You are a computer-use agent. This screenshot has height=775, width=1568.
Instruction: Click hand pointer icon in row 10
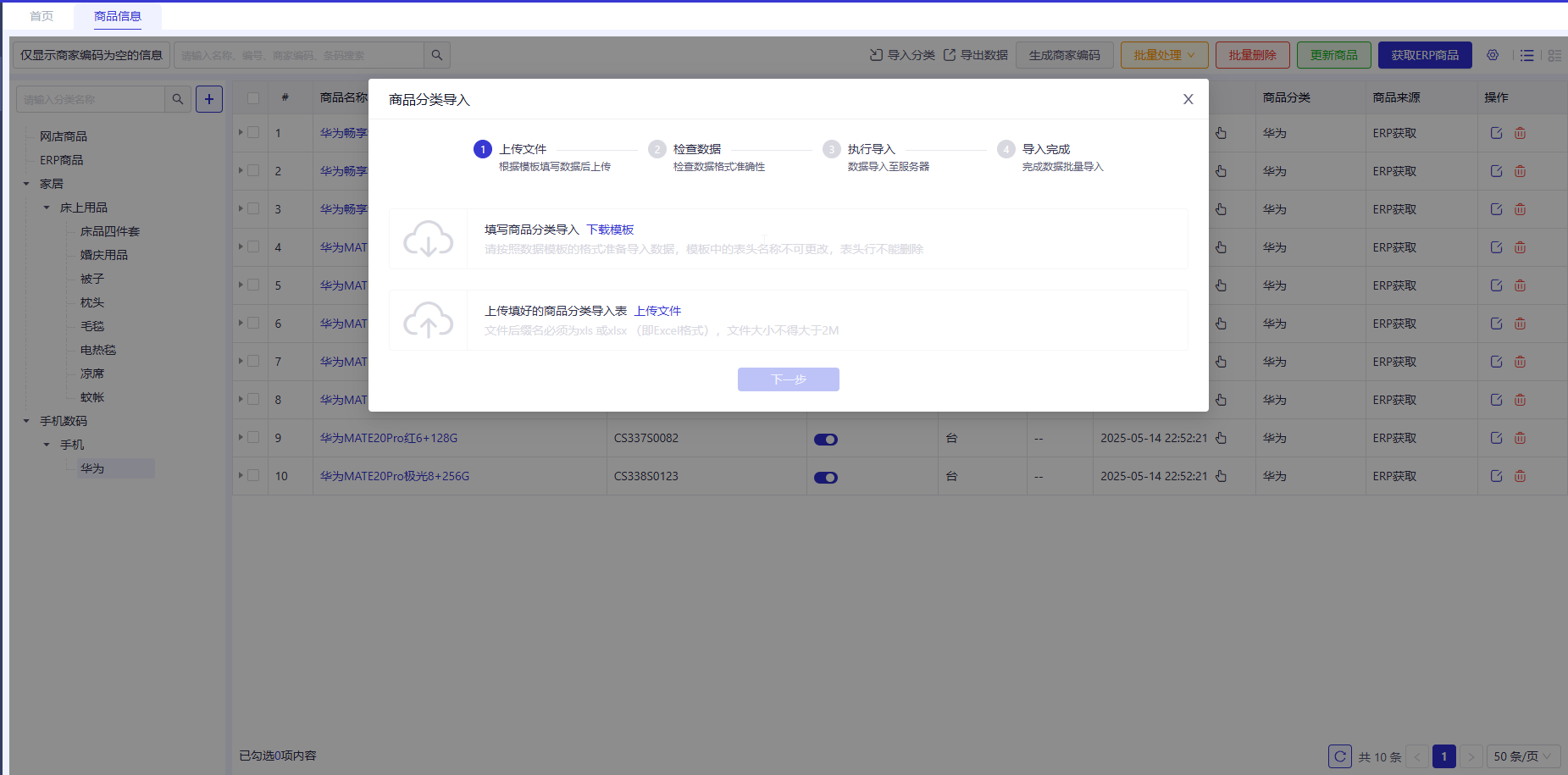[x=1221, y=476]
